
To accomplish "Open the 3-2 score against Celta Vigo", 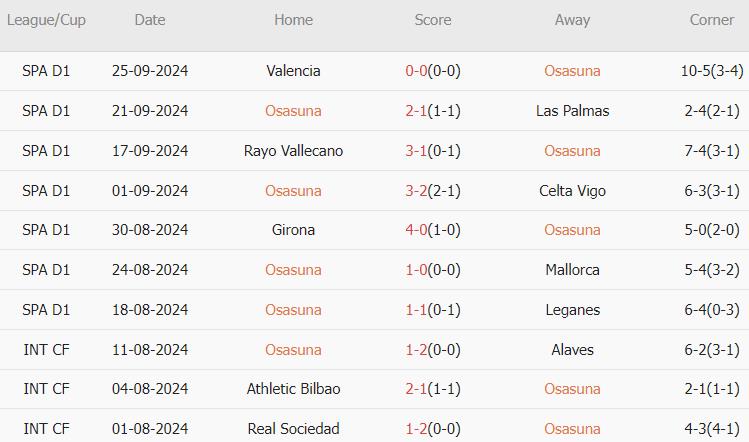I will point(416,191).
